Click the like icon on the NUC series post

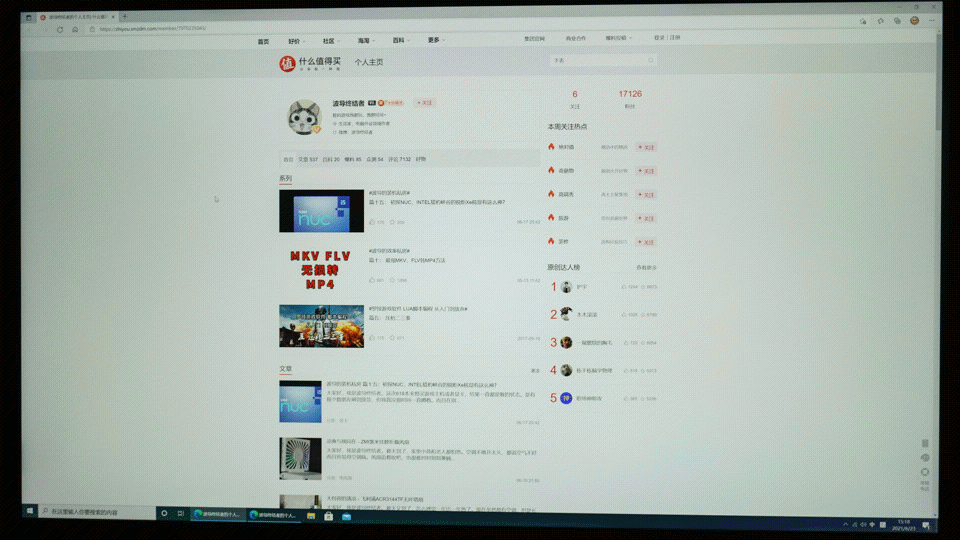pos(372,222)
